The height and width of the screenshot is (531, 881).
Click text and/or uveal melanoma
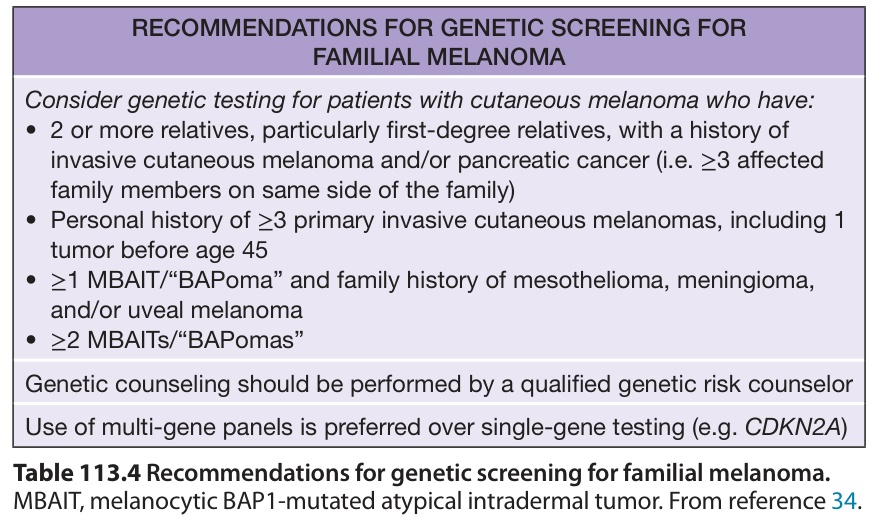(176, 310)
